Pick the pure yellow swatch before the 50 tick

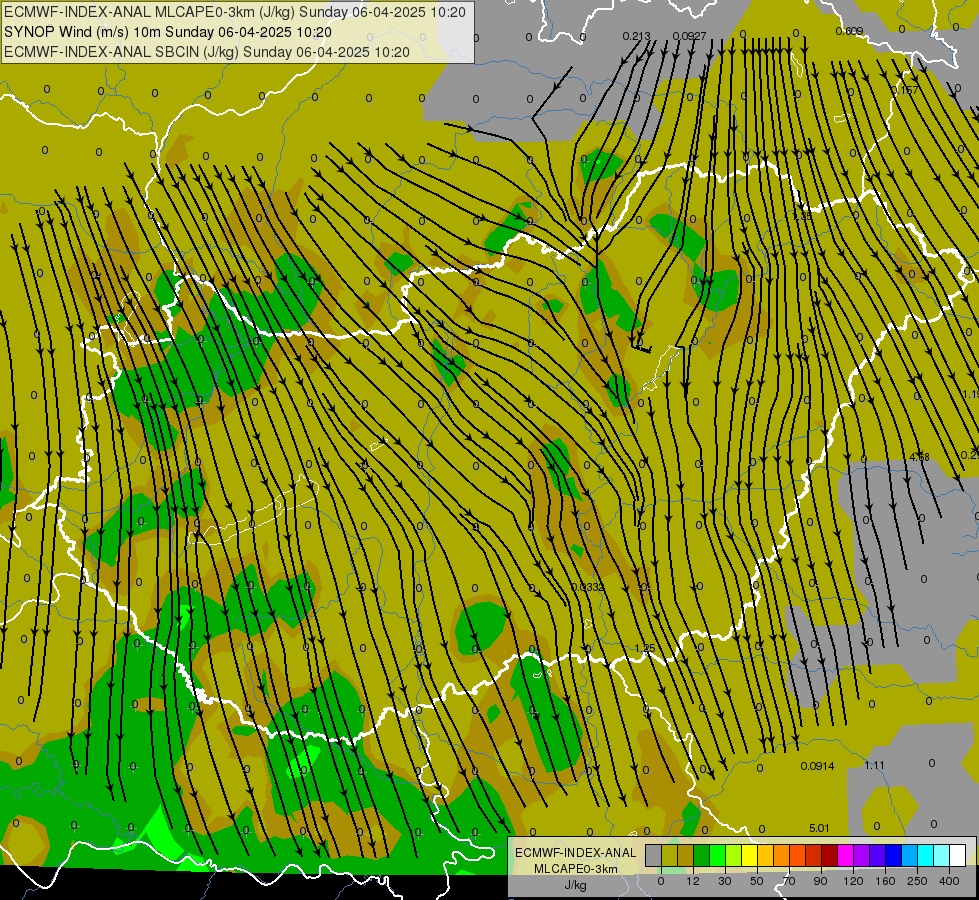(x=749, y=855)
